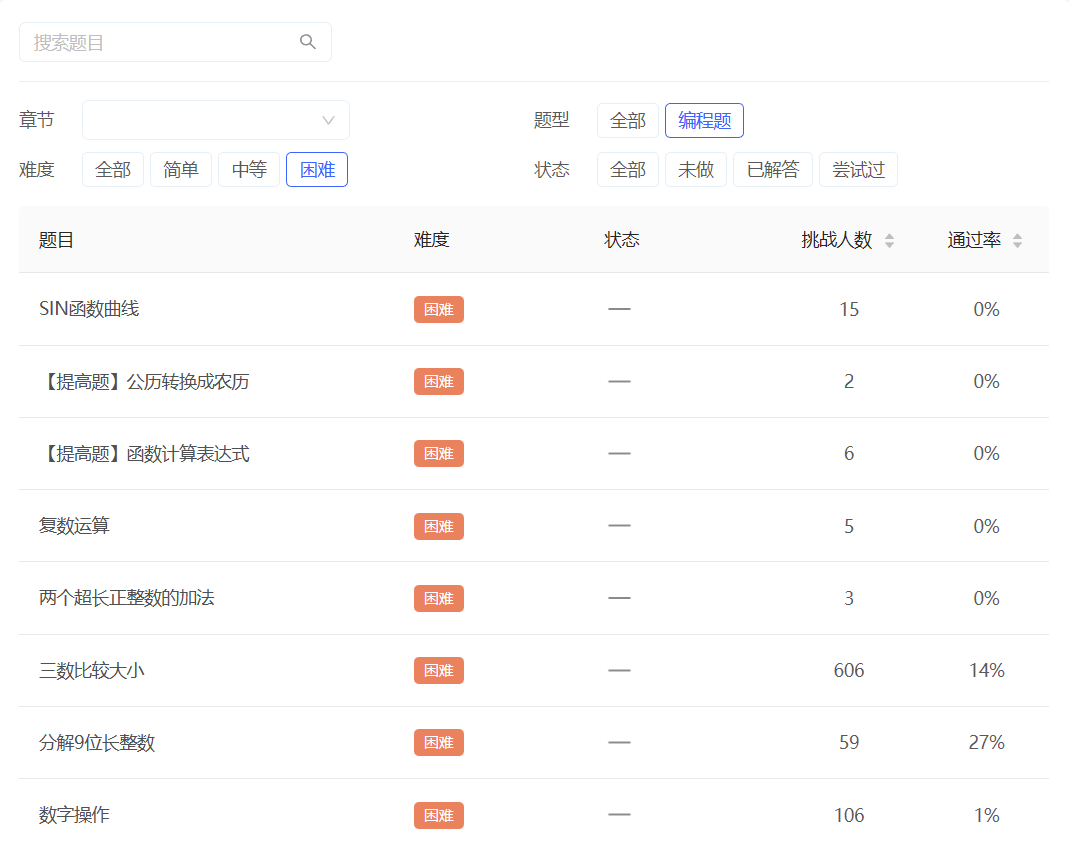The height and width of the screenshot is (849, 1069).
Task: Select 困难 difficulty filter
Action: 317,170
